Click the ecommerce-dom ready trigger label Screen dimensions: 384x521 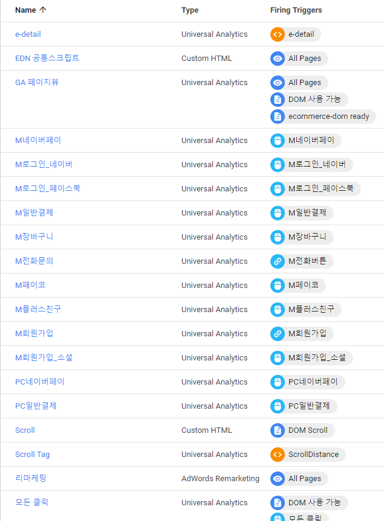tap(329, 116)
